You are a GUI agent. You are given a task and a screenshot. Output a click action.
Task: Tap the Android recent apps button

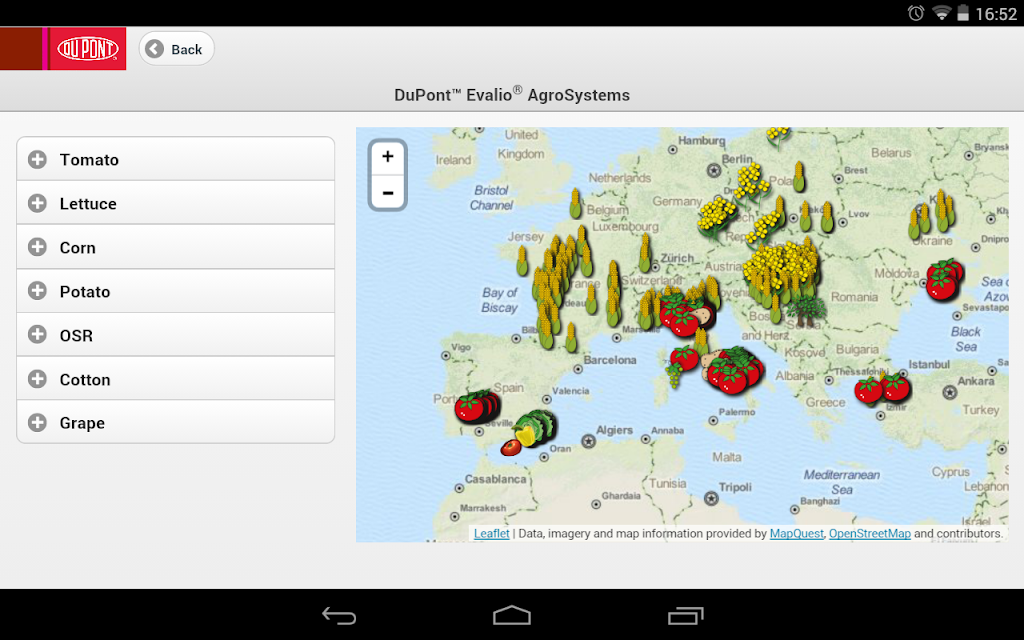686,615
